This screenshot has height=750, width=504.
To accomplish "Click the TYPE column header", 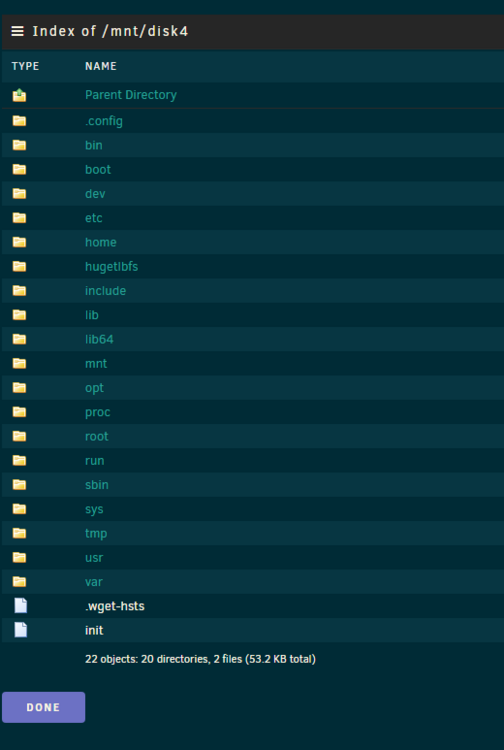I will [25, 66].
